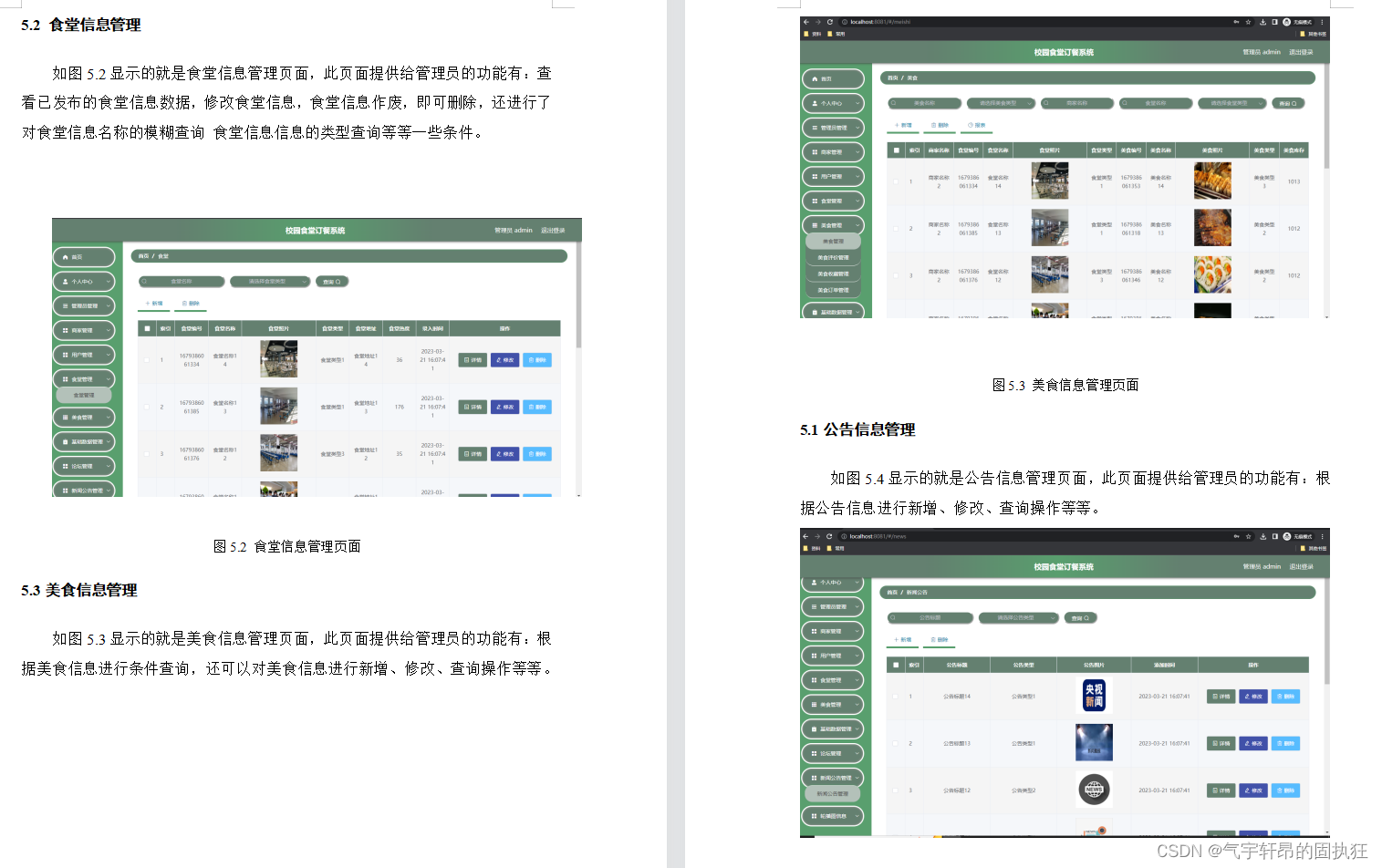
Task: Click 查询 search button on canteen page
Action: (x=332, y=282)
